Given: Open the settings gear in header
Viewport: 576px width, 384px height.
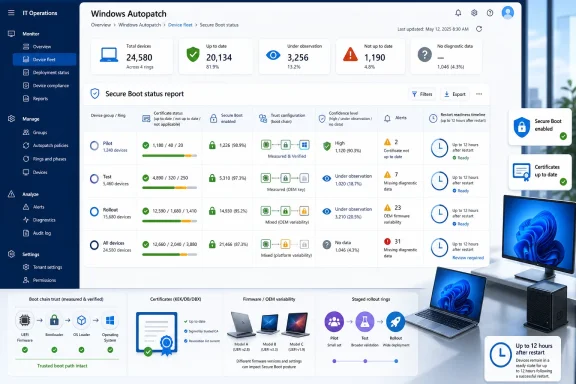Looking at the screenshot, I should point(474,13).
